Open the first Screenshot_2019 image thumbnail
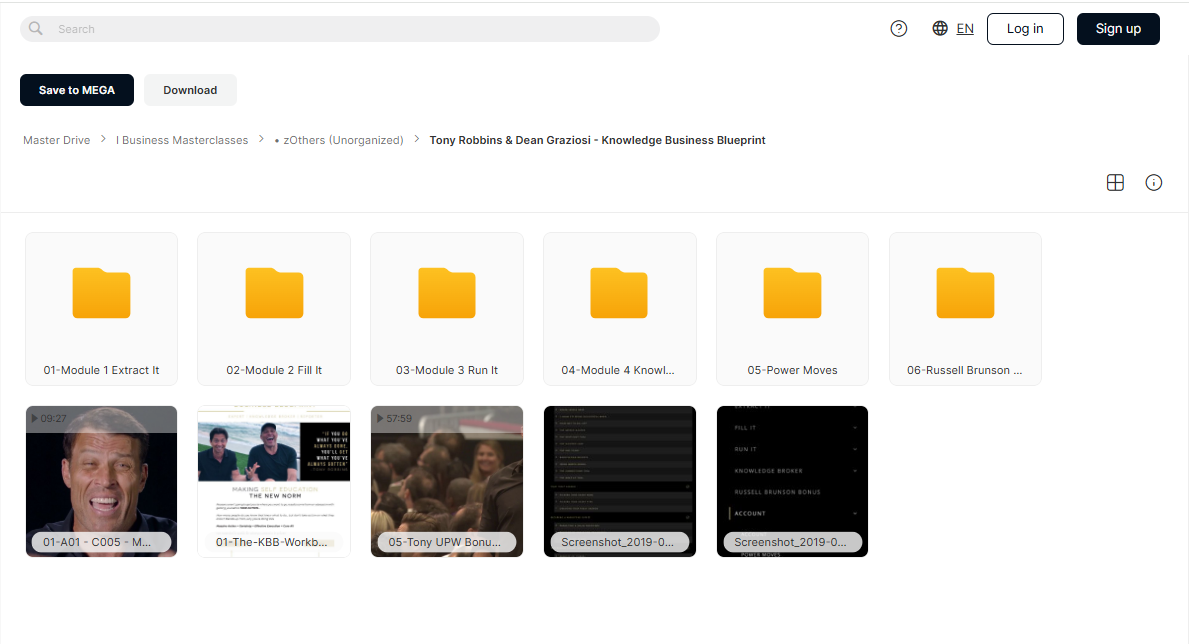Screen dimensions: 1189x644 pos(620,481)
